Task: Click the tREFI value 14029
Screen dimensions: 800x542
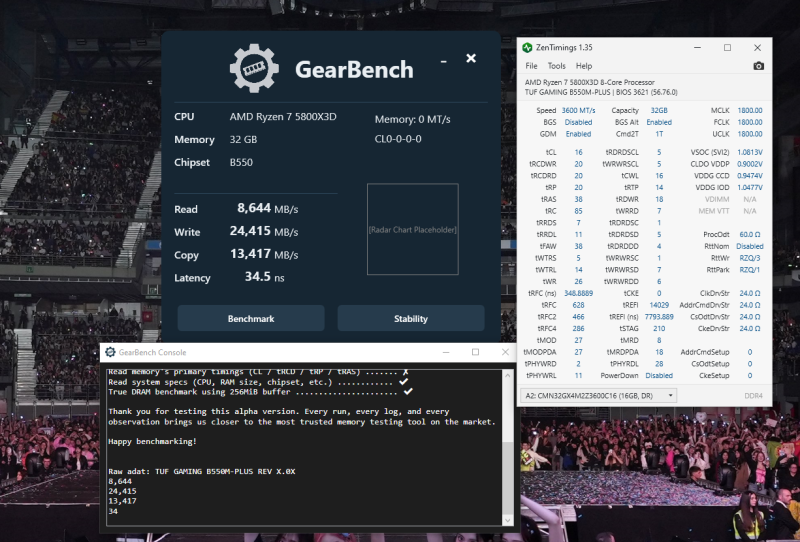Action: 659,305
